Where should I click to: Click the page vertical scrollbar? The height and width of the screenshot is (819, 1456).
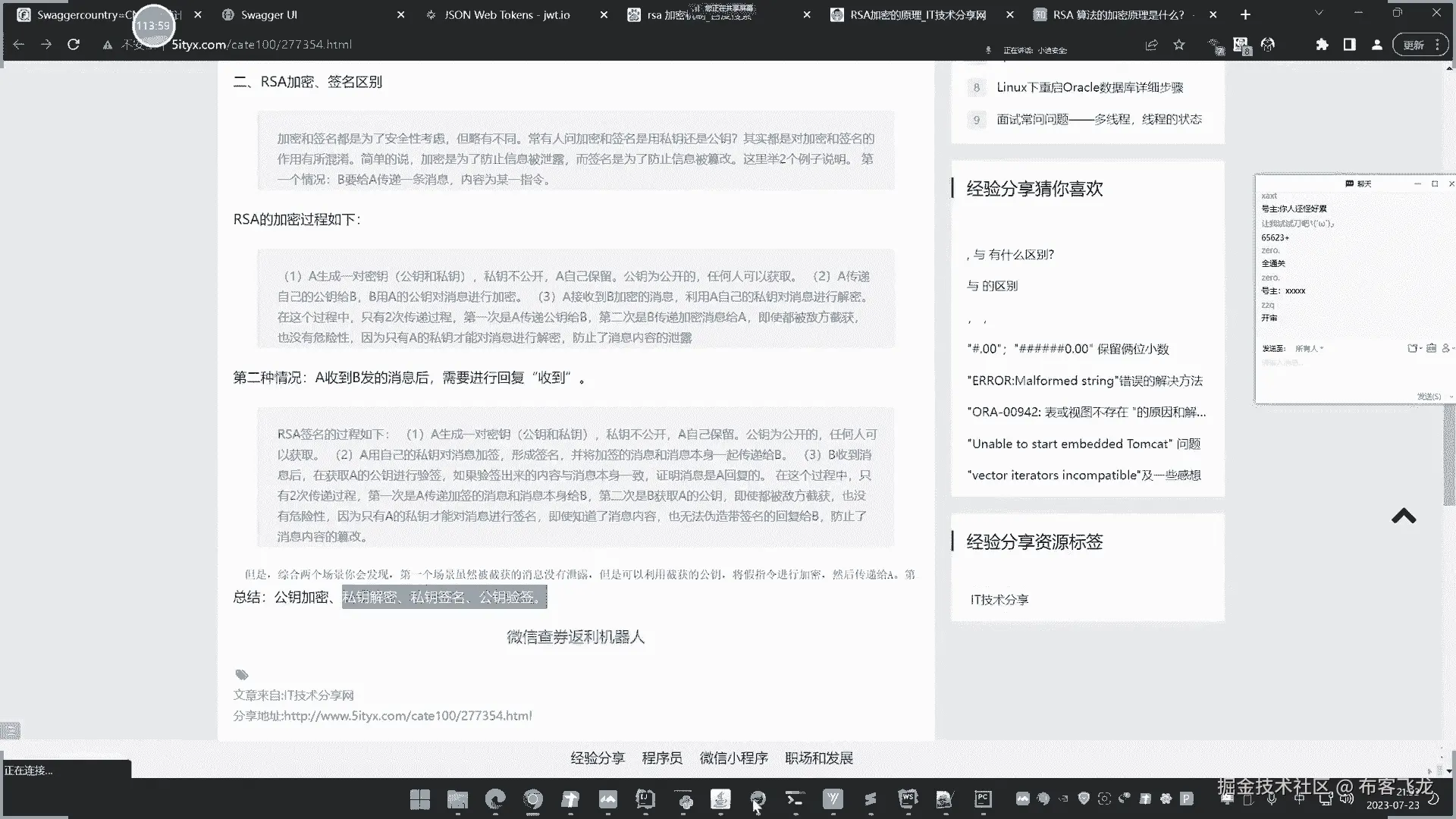1448,455
